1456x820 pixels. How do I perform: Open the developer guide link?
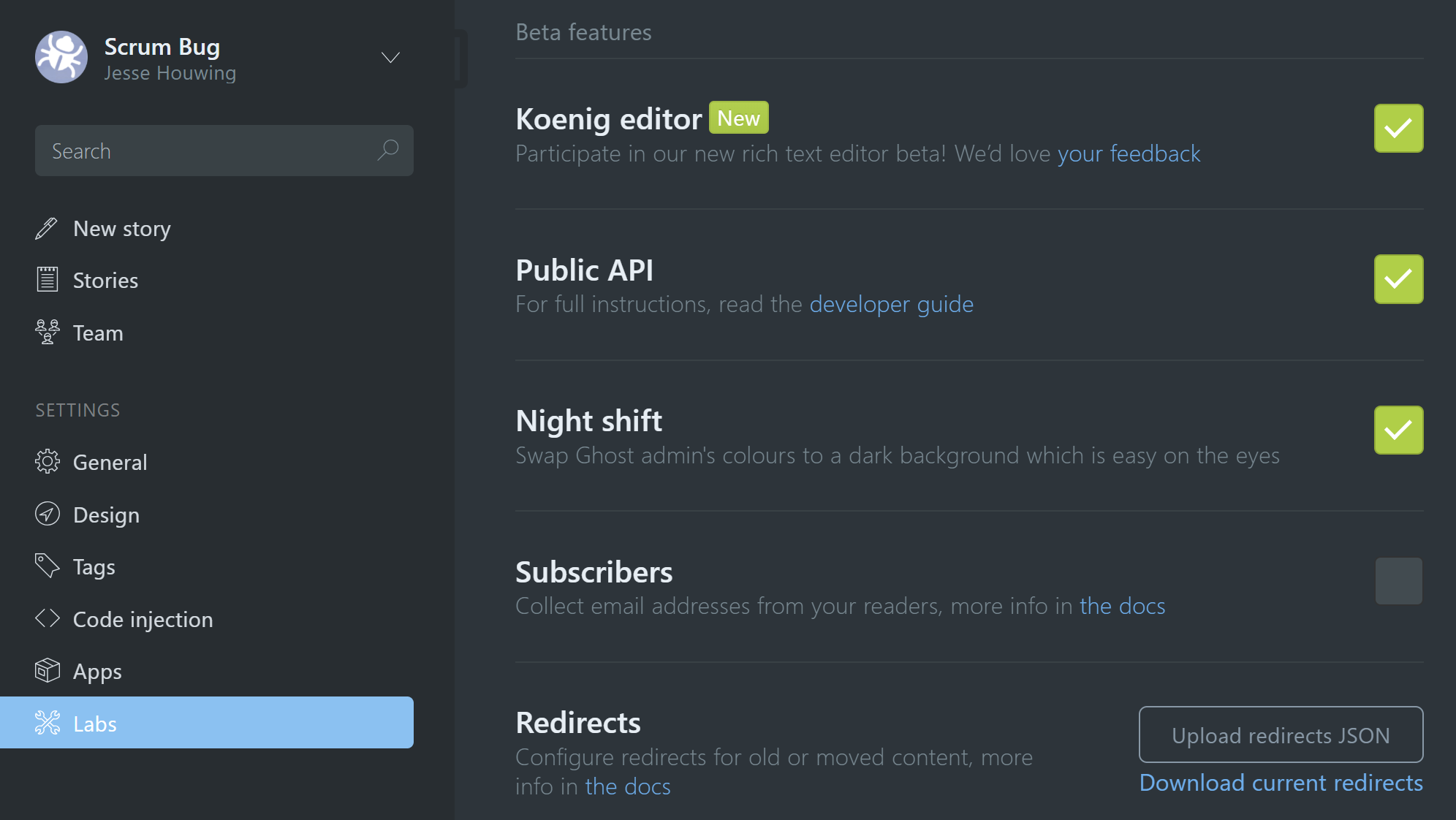(891, 304)
